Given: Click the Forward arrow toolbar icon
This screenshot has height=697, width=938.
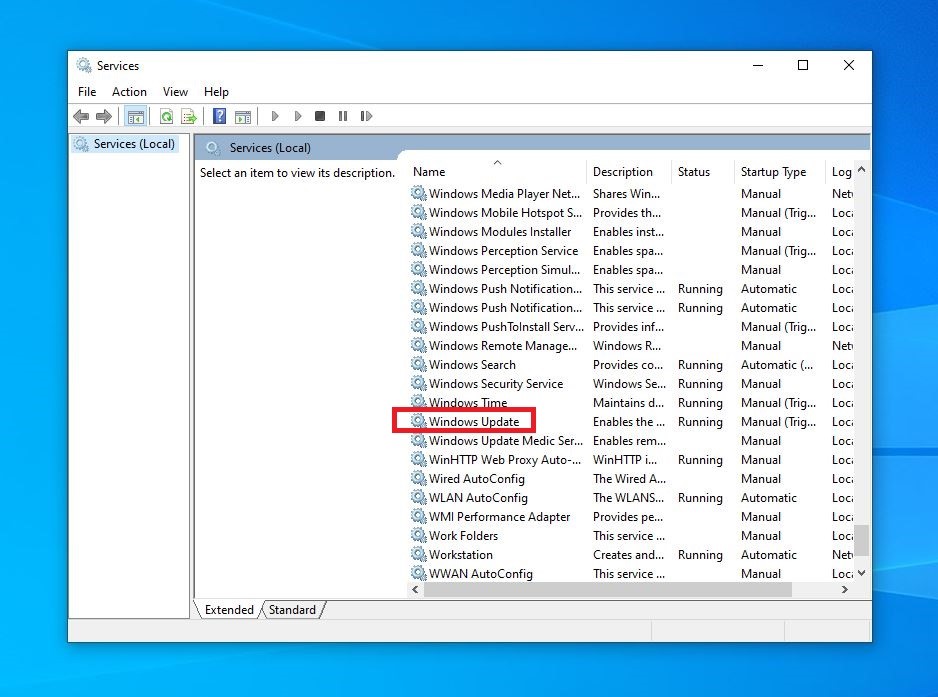Looking at the screenshot, I should pyautogui.click(x=103, y=117).
